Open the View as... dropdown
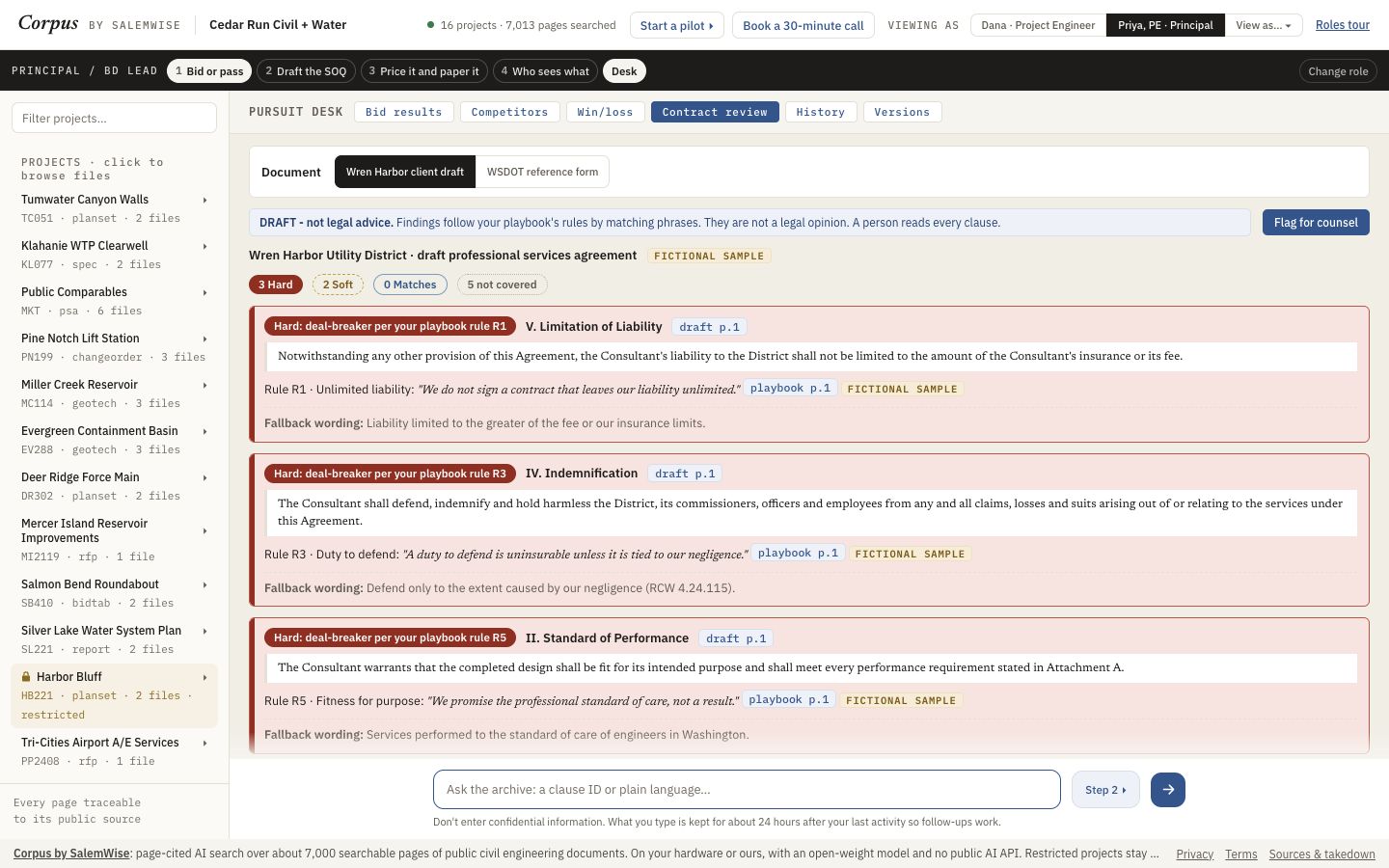Image resolution: width=1389 pixels, height=868 pixels. point(1264,25)
